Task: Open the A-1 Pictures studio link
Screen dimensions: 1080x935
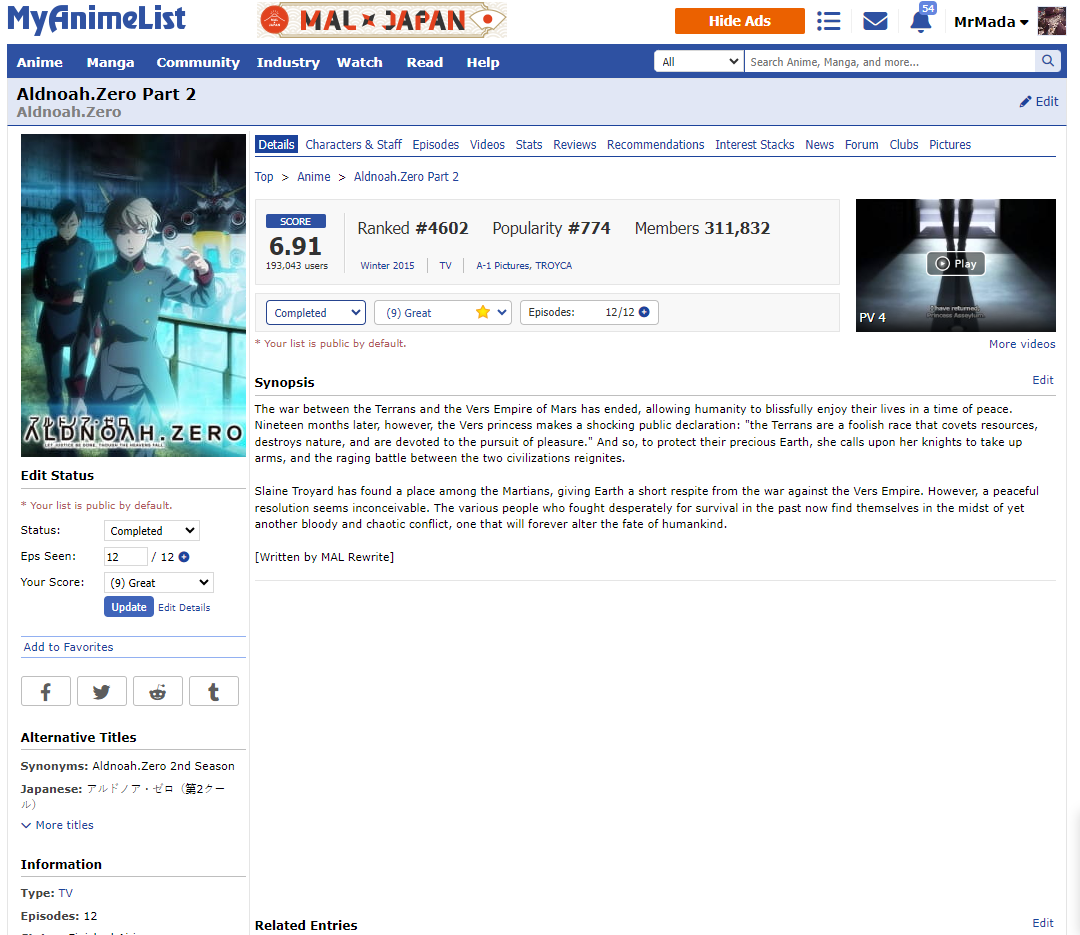Action: (x=503, y=265)
